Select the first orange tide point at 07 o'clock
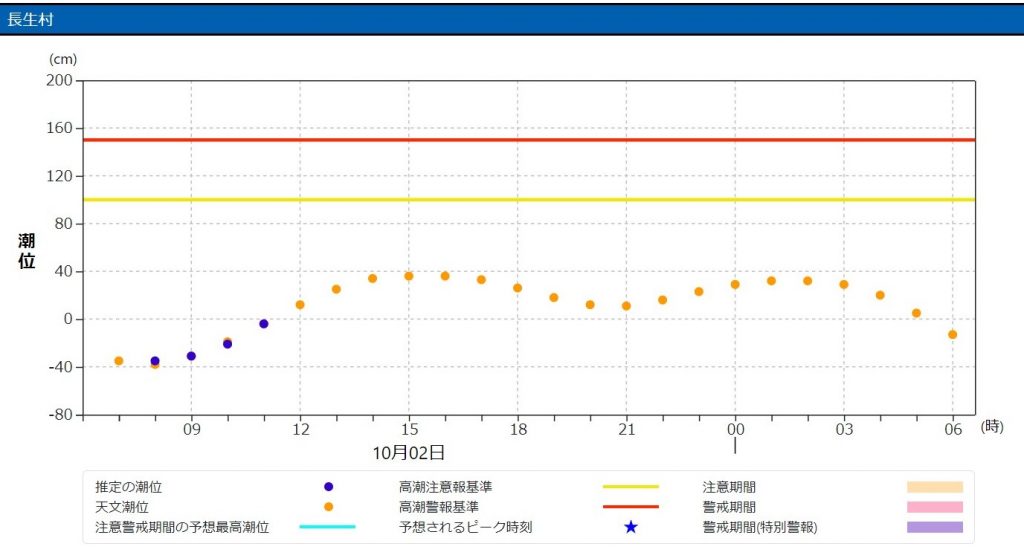The width and height of the screenshot is (1024, 558). 119,361
